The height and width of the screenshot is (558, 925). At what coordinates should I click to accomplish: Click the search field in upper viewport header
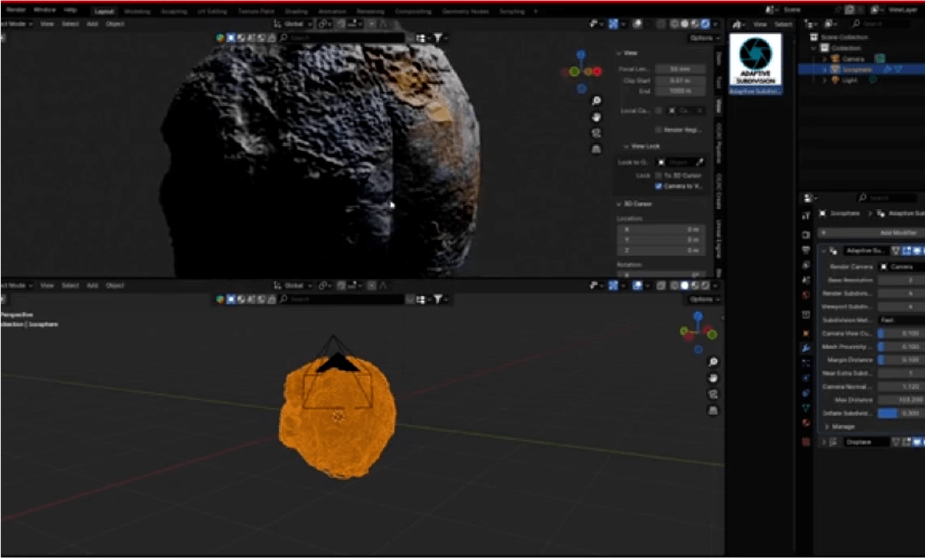(342, 38)
